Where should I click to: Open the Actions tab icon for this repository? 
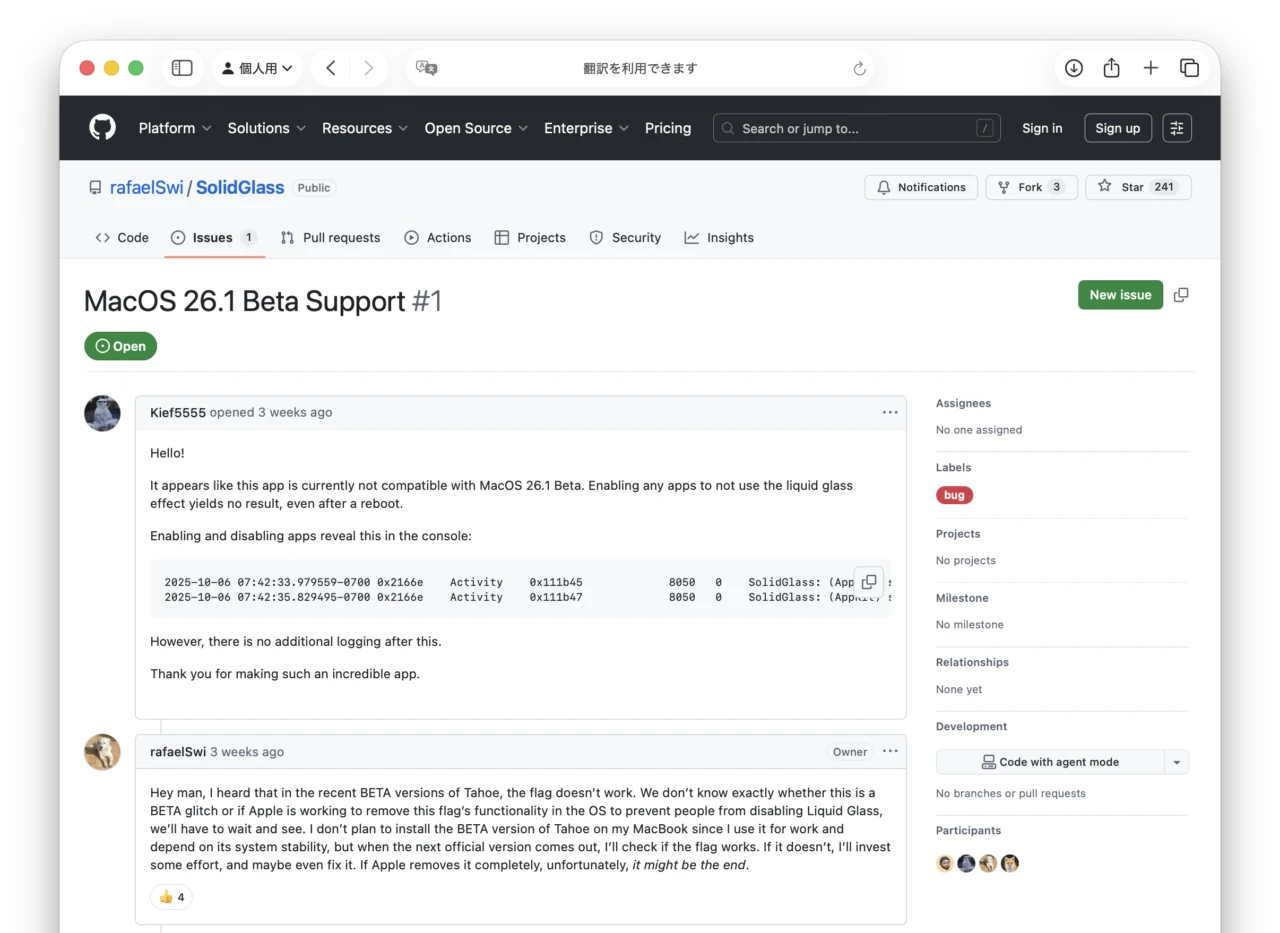(x=411, y=237)
